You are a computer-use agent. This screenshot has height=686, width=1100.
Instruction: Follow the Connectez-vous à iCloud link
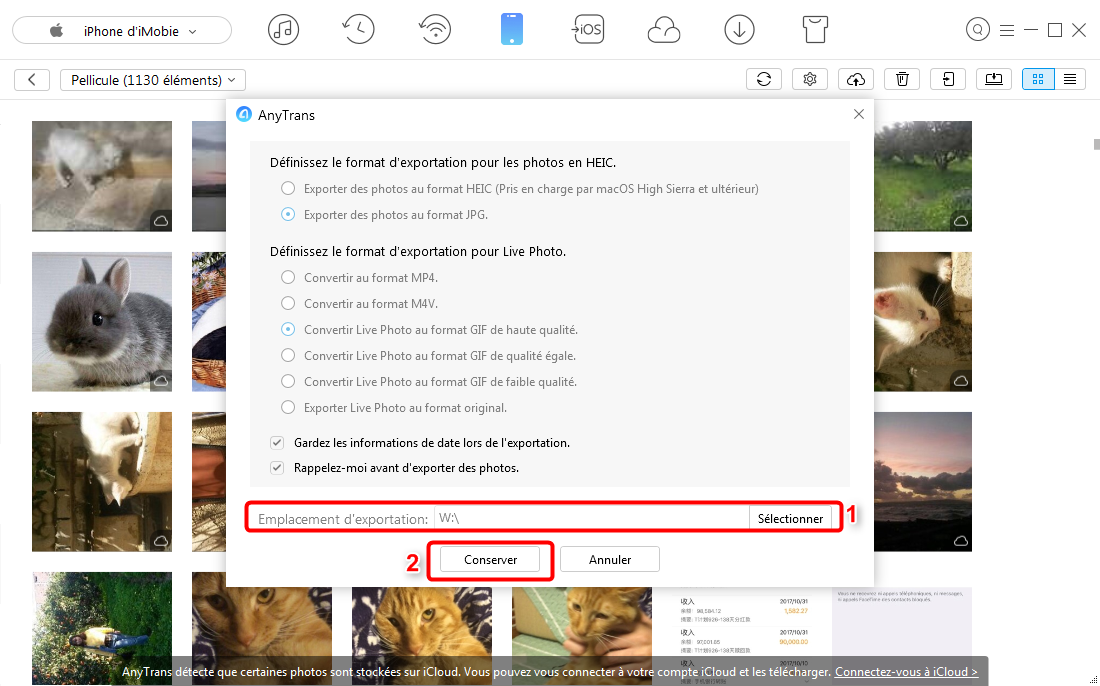tap(905, 671)
